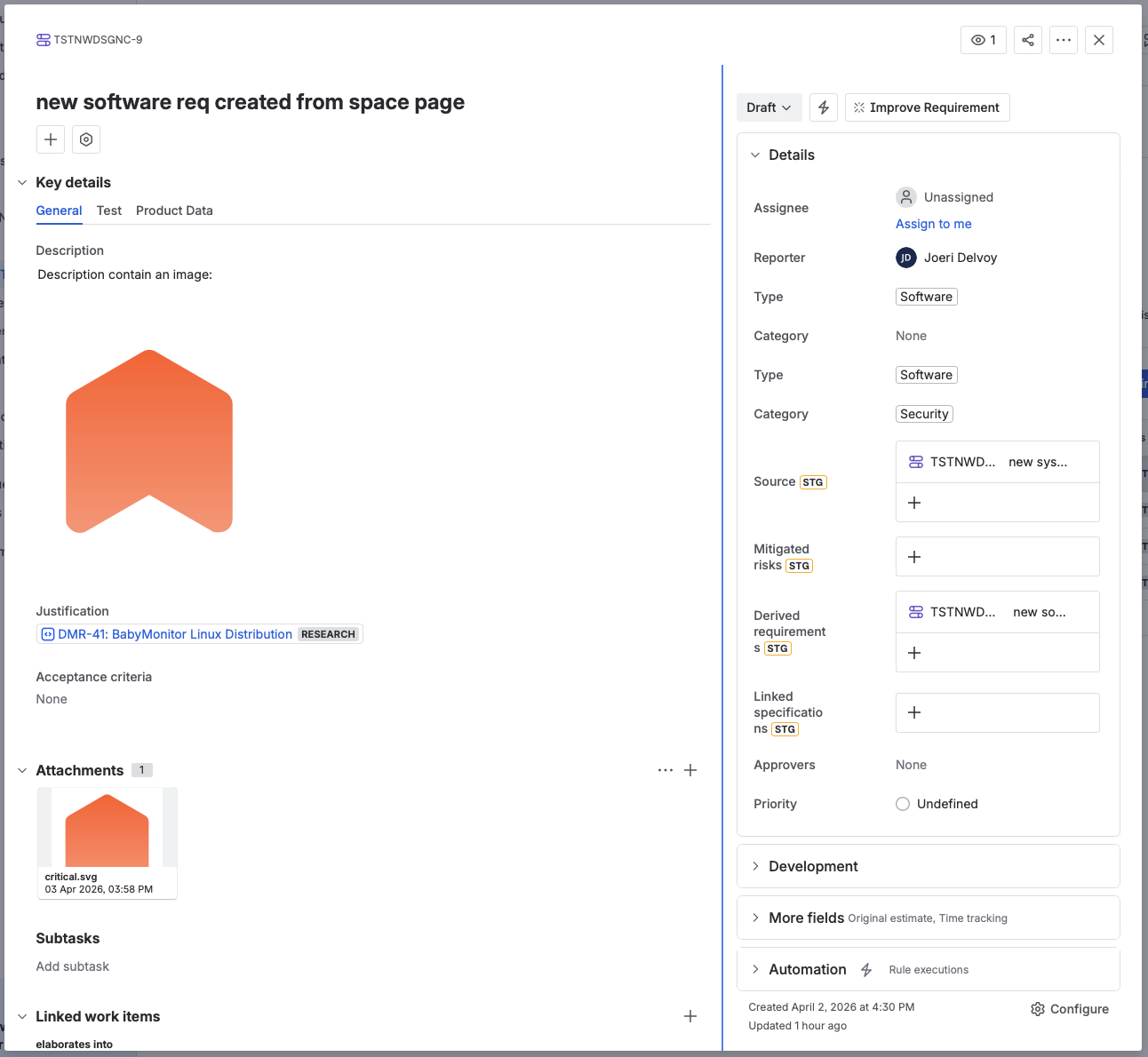
Task: Click Priority Undefined circle icon
Action: (x=903, y=804)
